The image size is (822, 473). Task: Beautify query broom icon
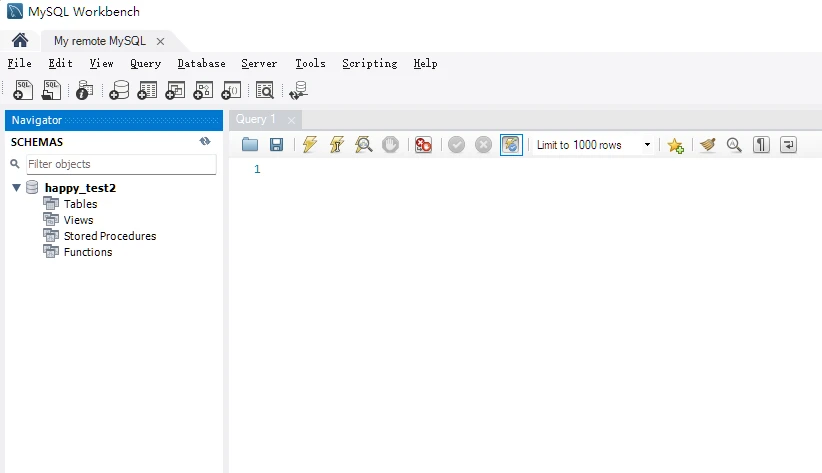pyautogui.click(x=708, y=144)
